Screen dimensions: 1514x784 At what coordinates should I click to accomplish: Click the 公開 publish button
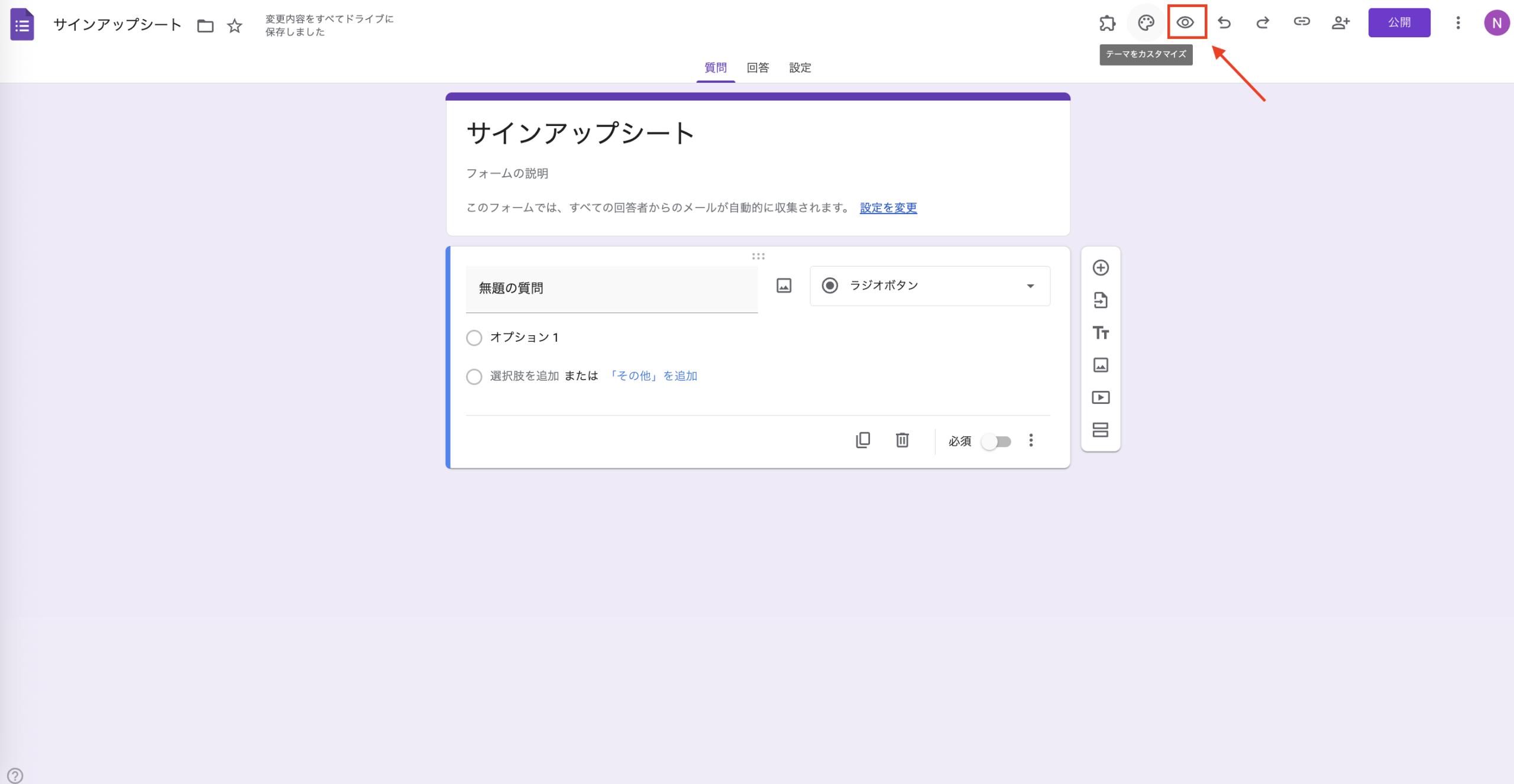(1399, 22)
